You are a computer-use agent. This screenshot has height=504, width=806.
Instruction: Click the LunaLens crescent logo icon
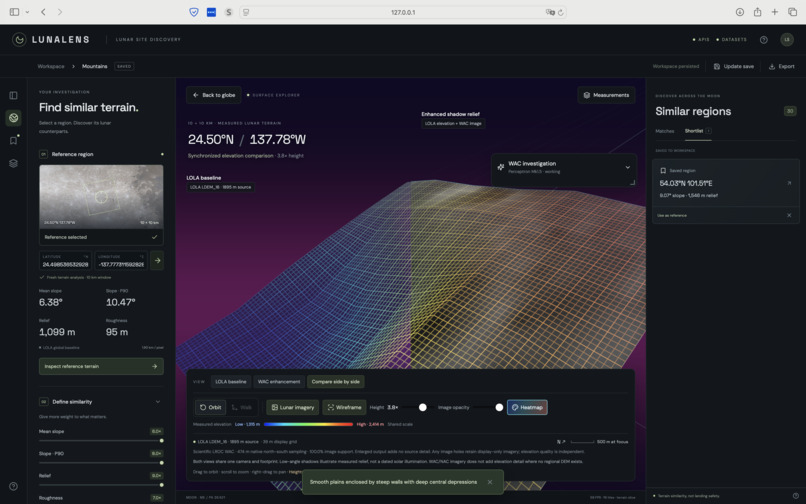pyautogui.click(x=19, y=40)
